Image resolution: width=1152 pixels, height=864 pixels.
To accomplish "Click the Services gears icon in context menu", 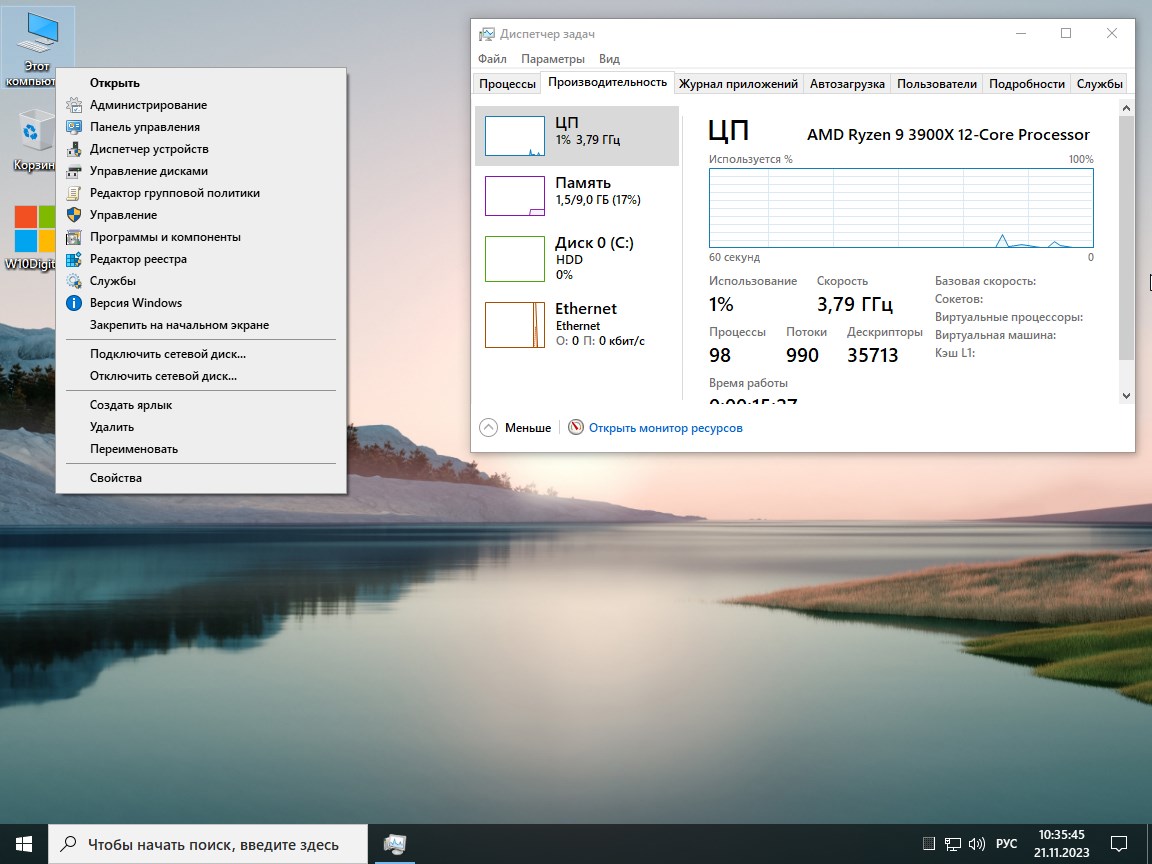I will pyautogui.click(x=73, y=281).
